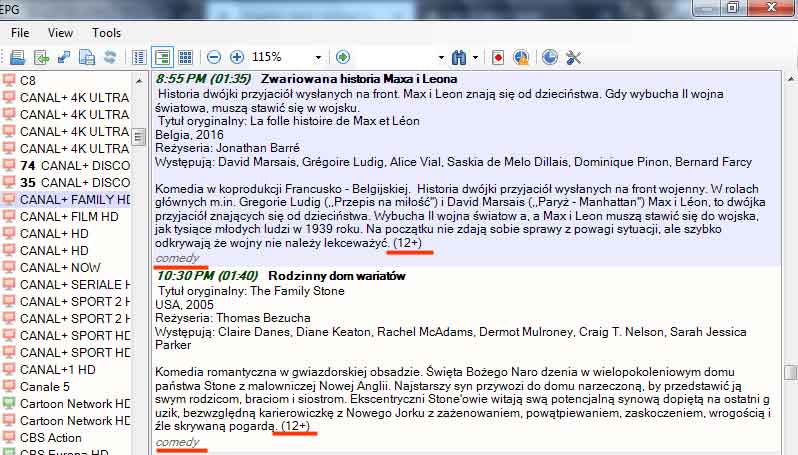Click the zoom out minus icon

point(214,57)
